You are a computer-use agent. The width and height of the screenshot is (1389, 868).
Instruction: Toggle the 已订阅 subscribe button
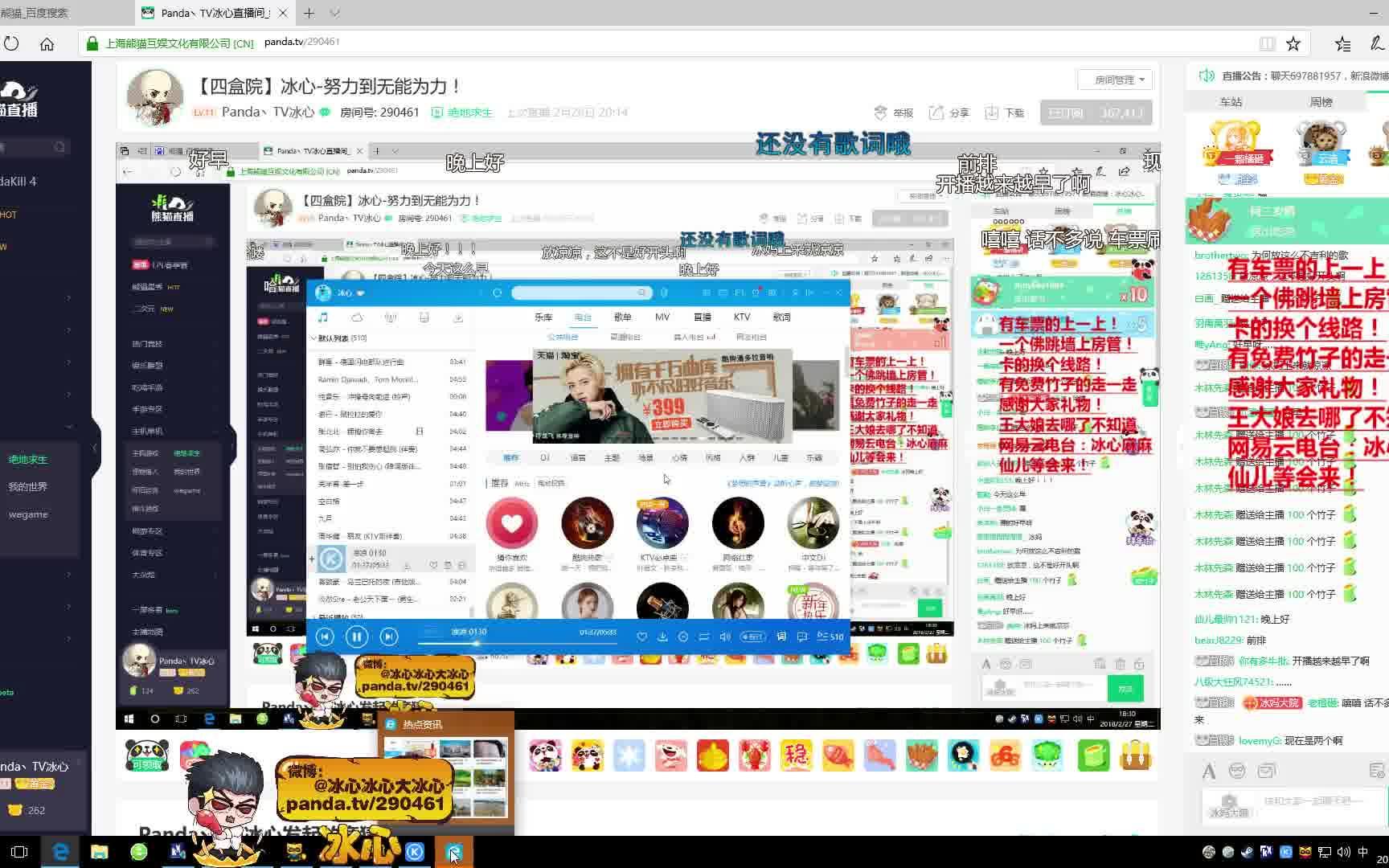point(1096,113)
